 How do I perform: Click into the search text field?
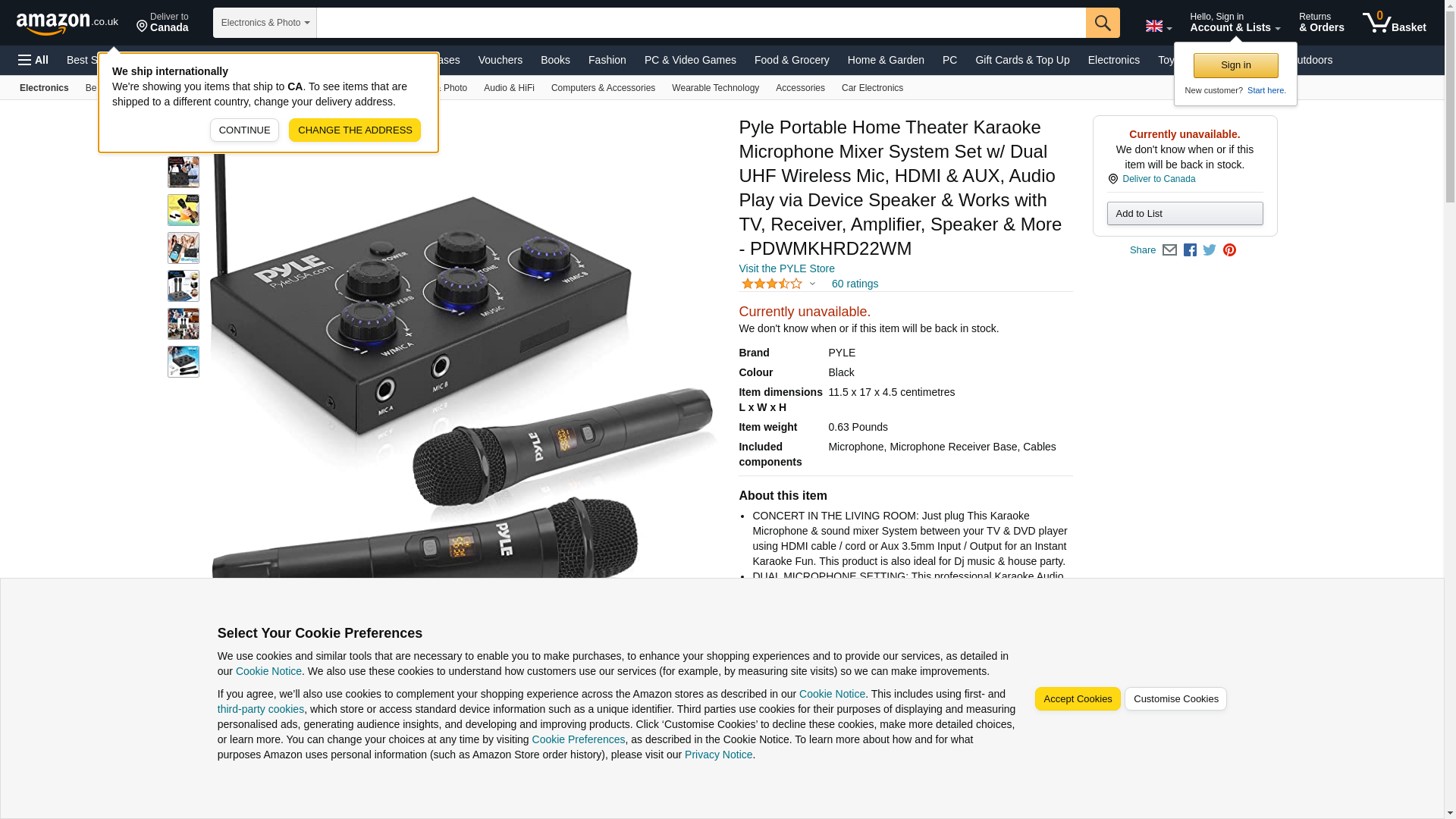coord(701,23)
